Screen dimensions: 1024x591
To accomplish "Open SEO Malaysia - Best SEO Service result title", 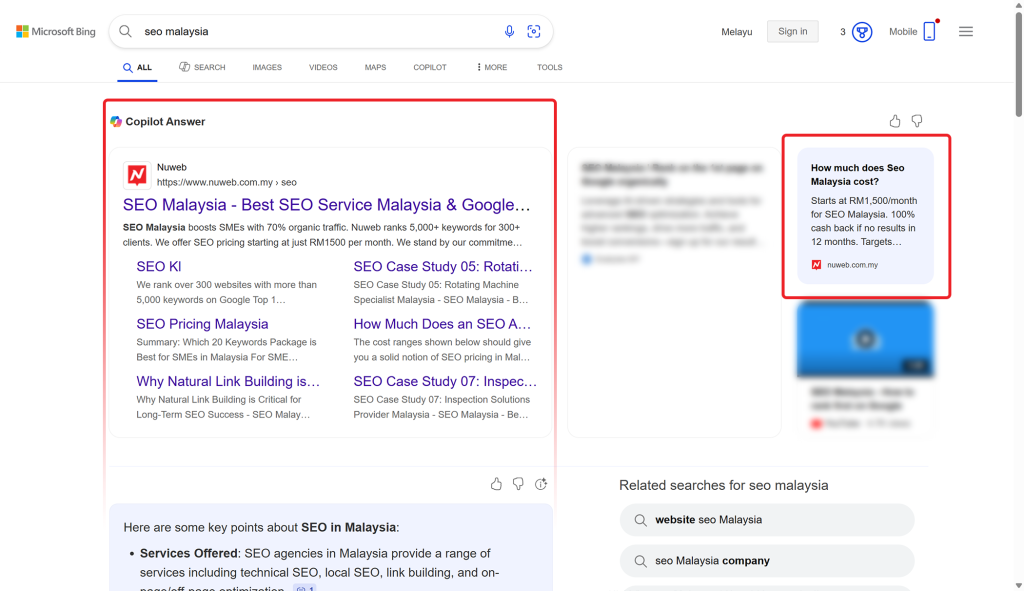I will (x=327, y=204).
